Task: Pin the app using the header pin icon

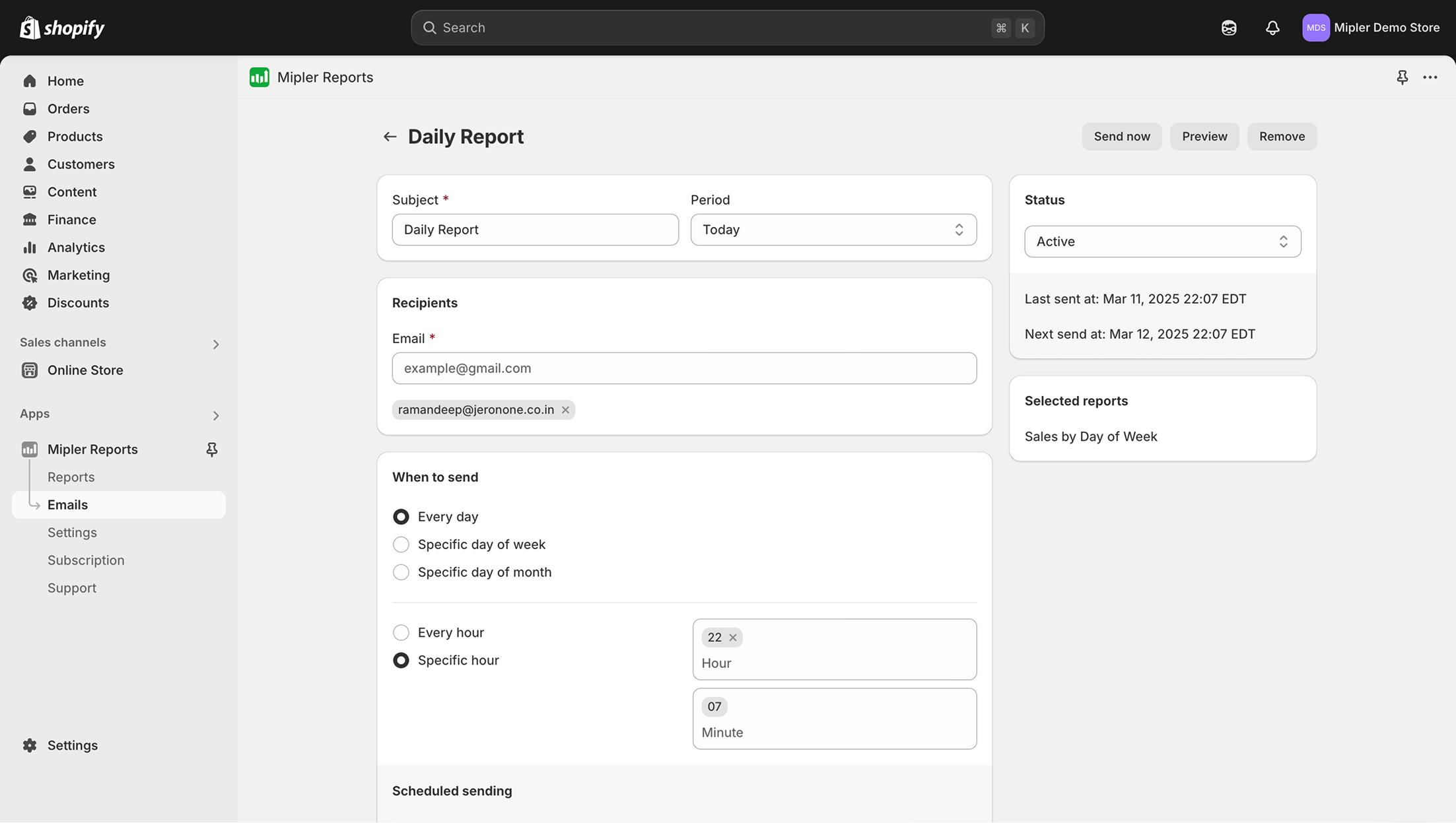Action: [1402, 77]
